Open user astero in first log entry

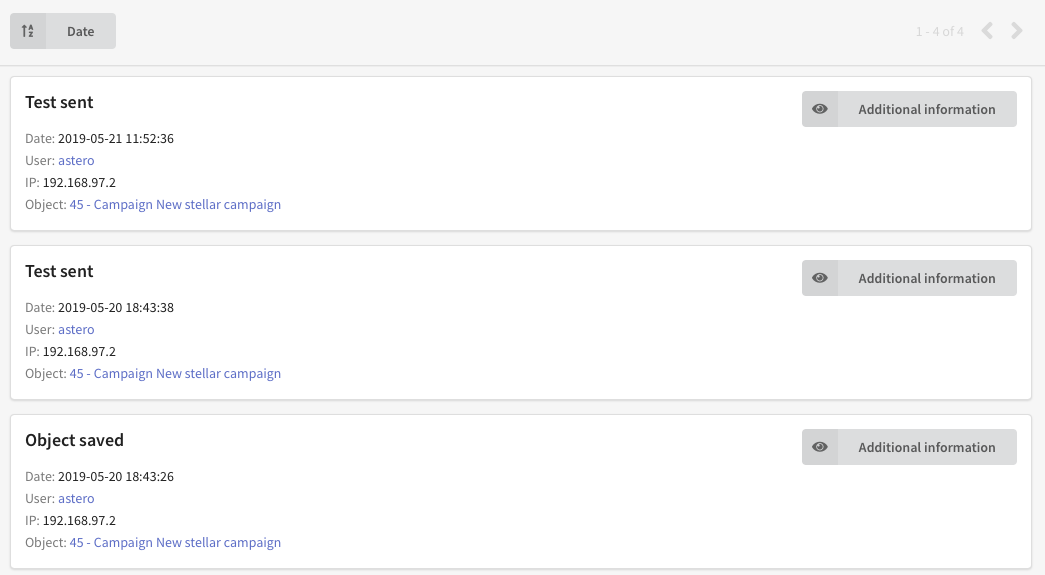76,161
